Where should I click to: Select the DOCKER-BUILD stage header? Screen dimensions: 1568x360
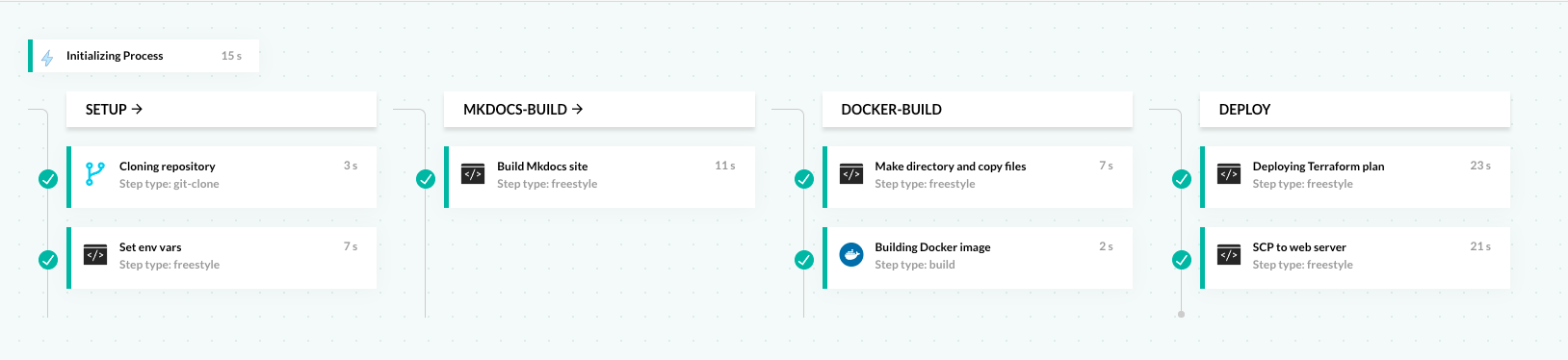click(x=978, y=110)
